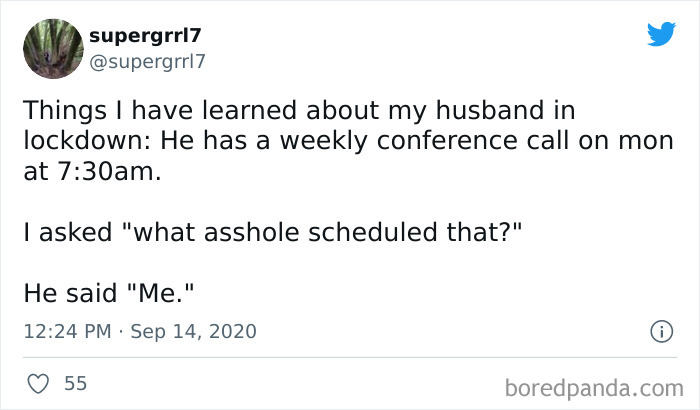Click the word 'husband' in the tweet

[x=484, y=110]
